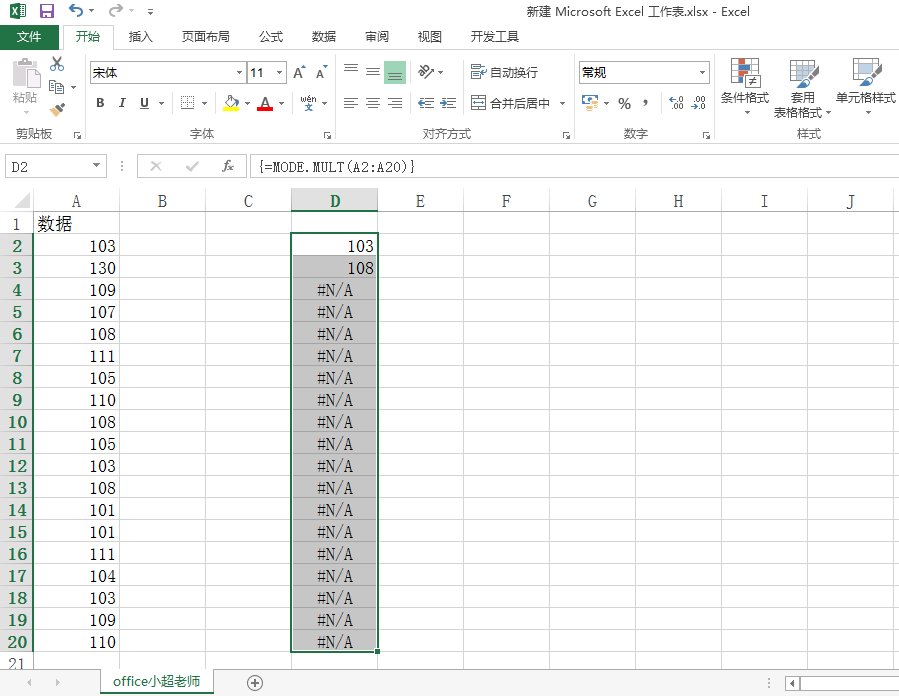Click the Copy icon on the clipboard group
Image resolution: width=899 pixels, height=696 pixels.
point(57,86)
